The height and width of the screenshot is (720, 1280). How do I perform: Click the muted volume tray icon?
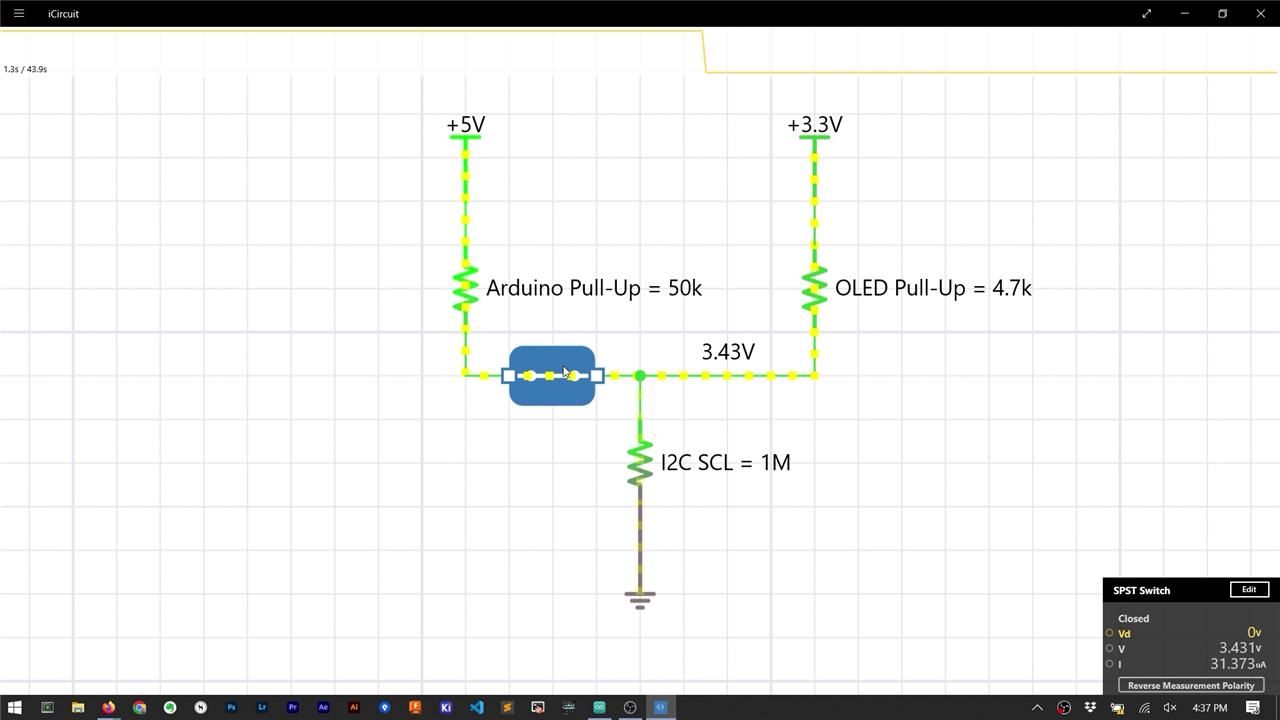(1170, 708)
